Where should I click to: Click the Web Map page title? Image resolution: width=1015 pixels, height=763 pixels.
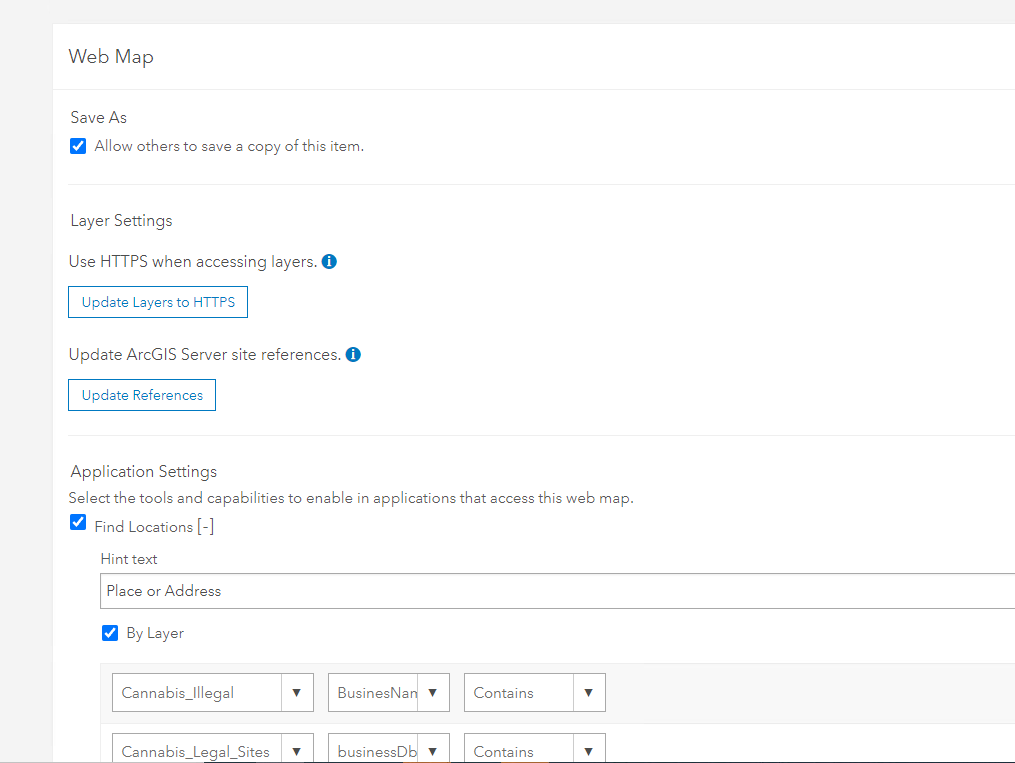[111, 57]
